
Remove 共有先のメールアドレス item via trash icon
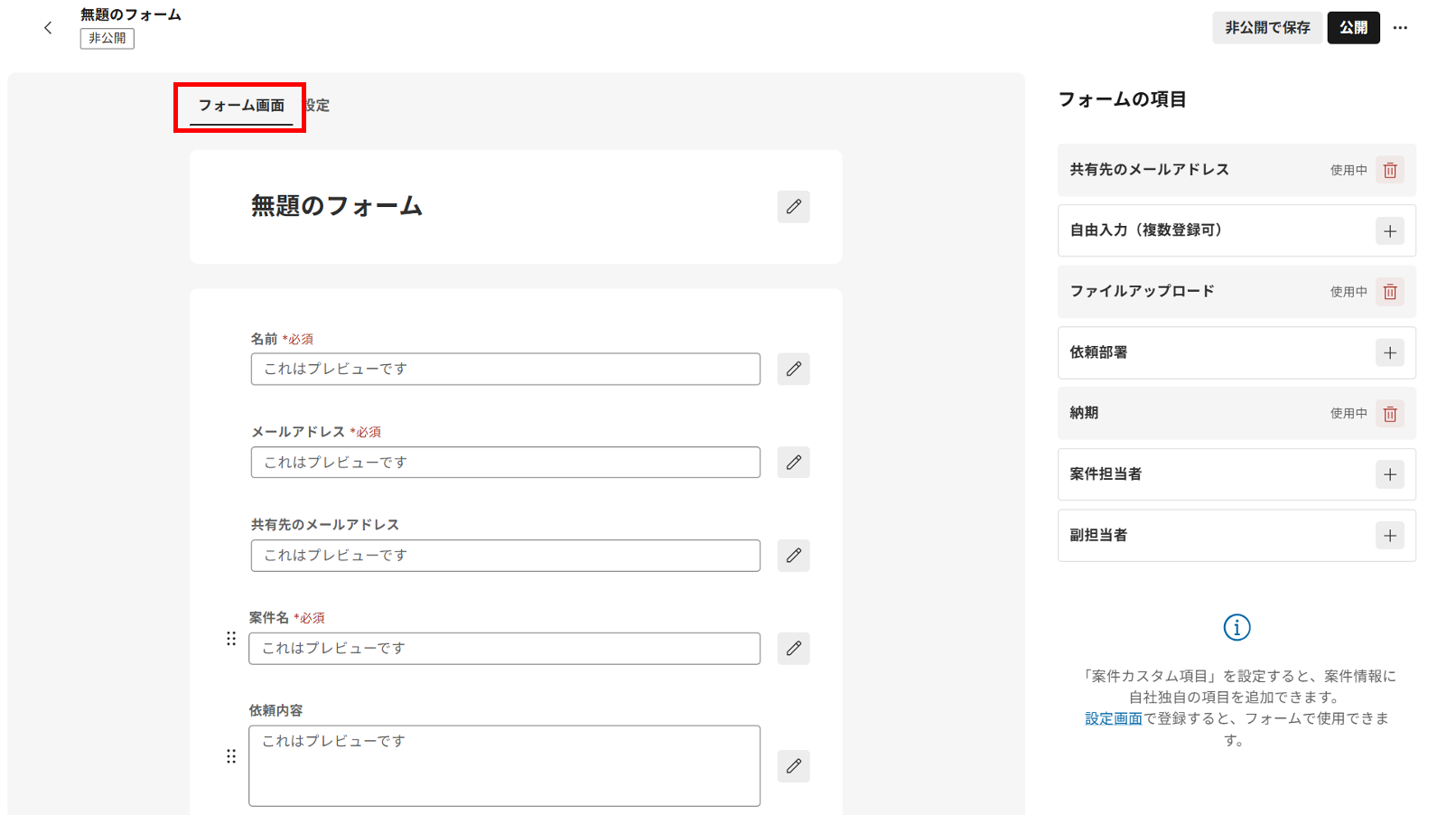point(1390,170)
